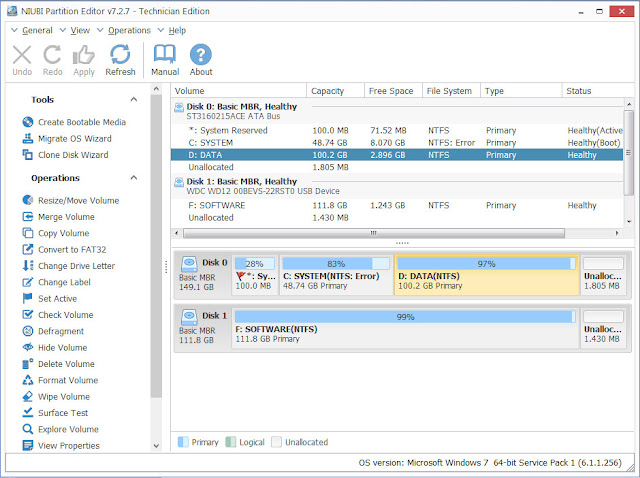
Task: Select Disk 1 header row in list
Action: 397,186
